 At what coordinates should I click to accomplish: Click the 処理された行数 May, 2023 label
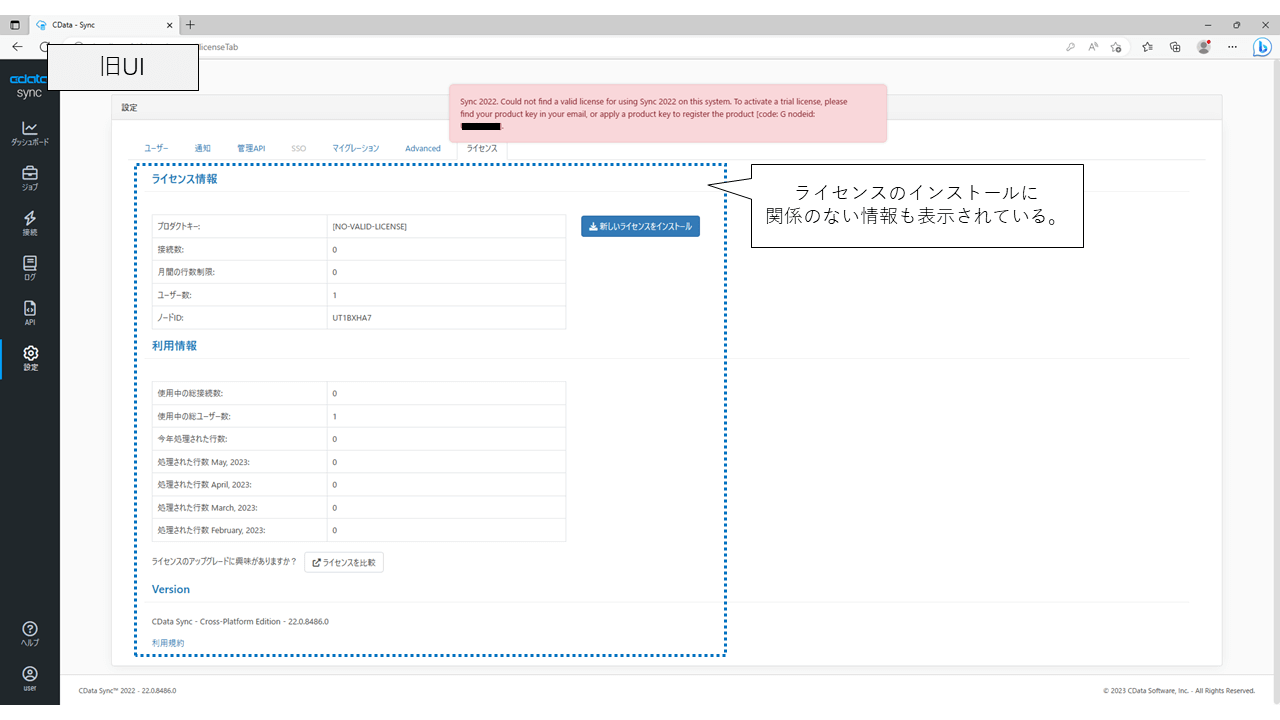pyautogui.click(x=203, y=462)
